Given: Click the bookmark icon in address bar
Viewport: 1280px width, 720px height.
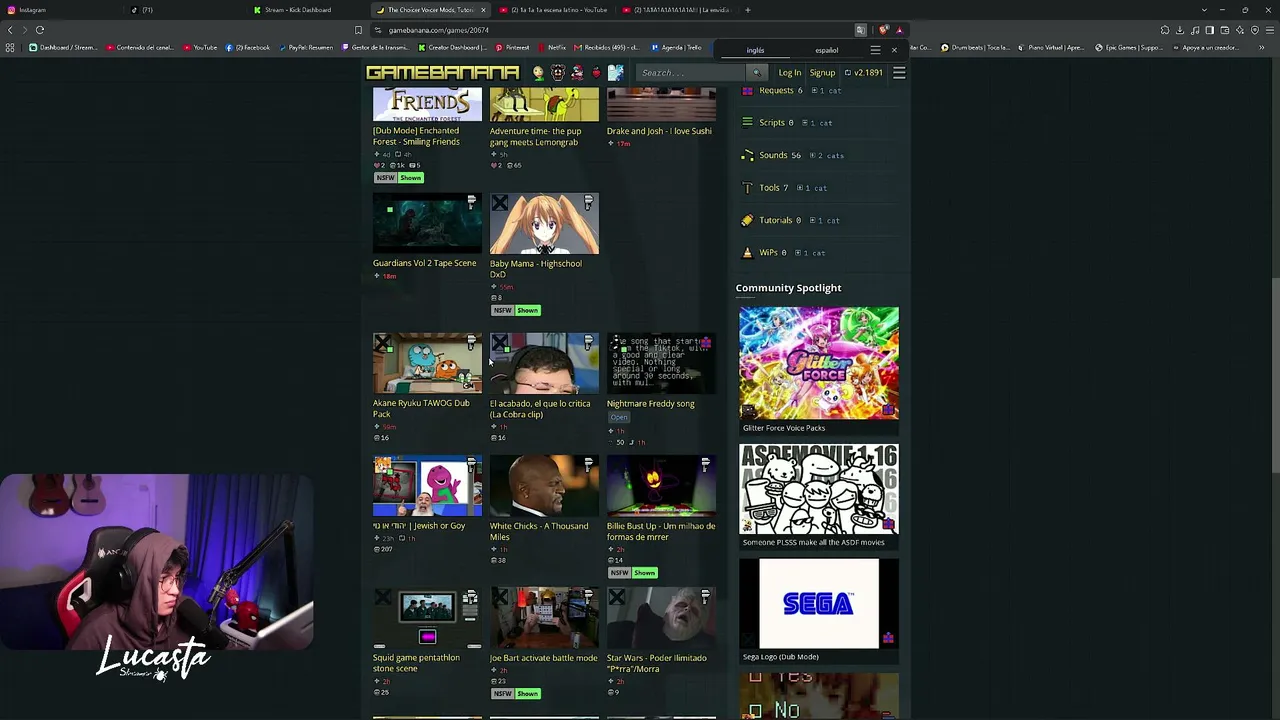Looking at the screenshot, I should tap(358, 30).
